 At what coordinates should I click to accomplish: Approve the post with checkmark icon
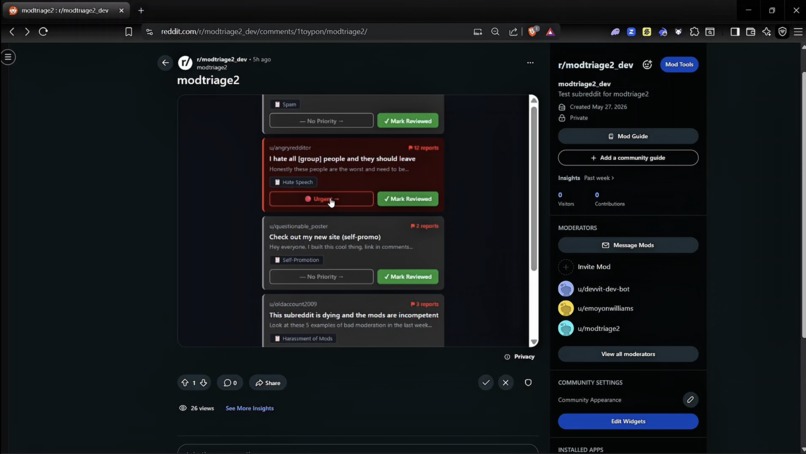tap(486, 383)
